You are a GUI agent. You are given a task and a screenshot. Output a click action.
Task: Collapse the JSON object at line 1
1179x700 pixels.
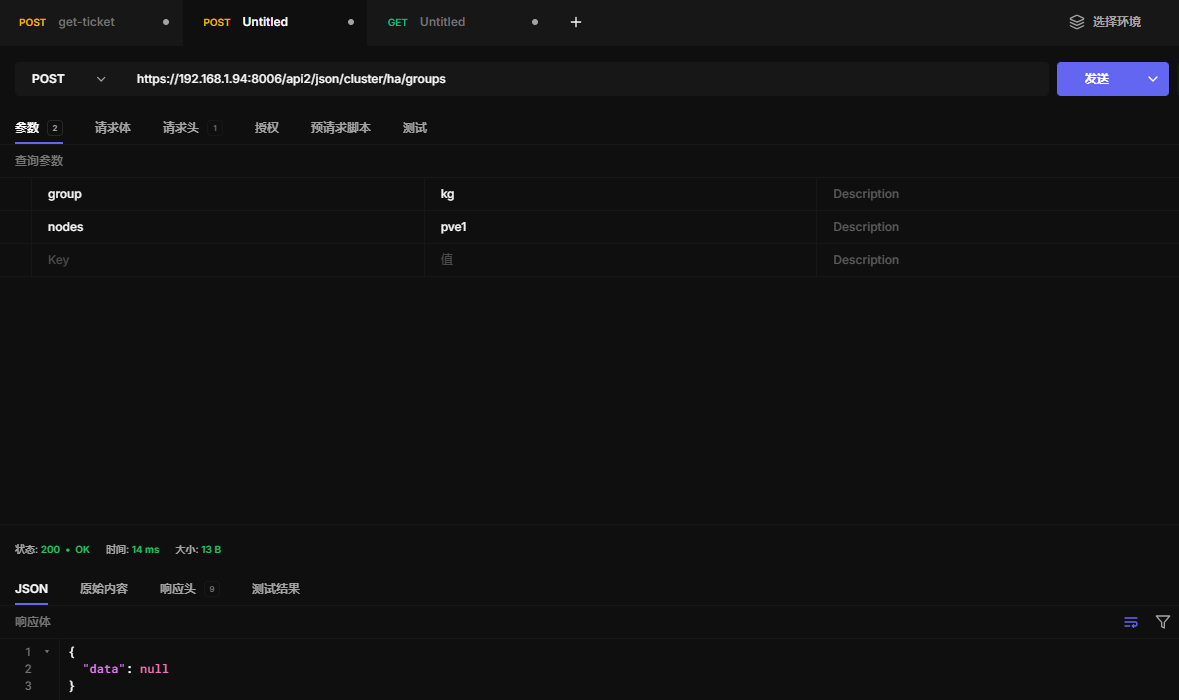[x=47, y=652]
